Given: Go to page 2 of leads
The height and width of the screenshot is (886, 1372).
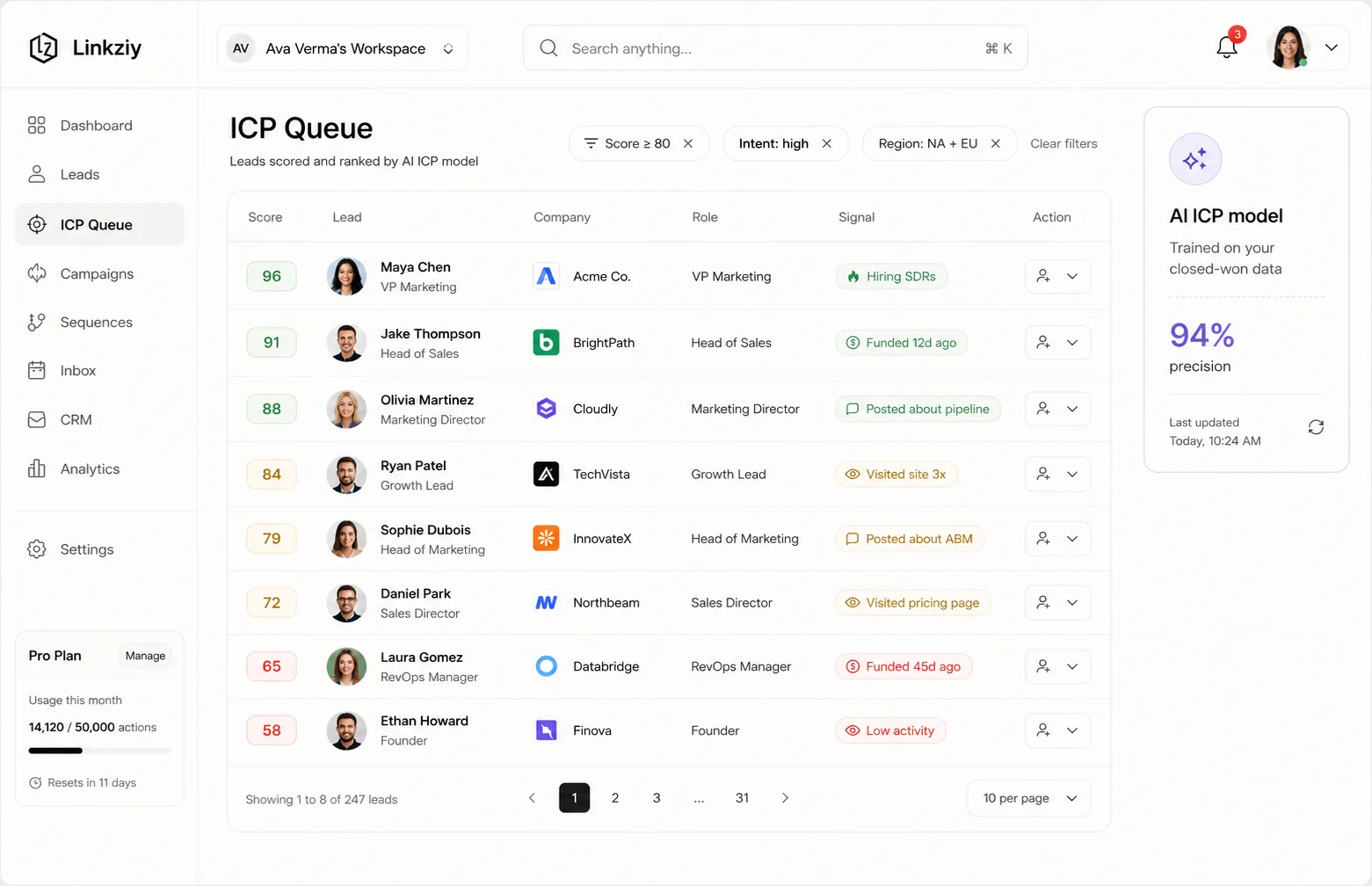Looking at the screenshot, I should pyautogui.click(x=615, y=798).
